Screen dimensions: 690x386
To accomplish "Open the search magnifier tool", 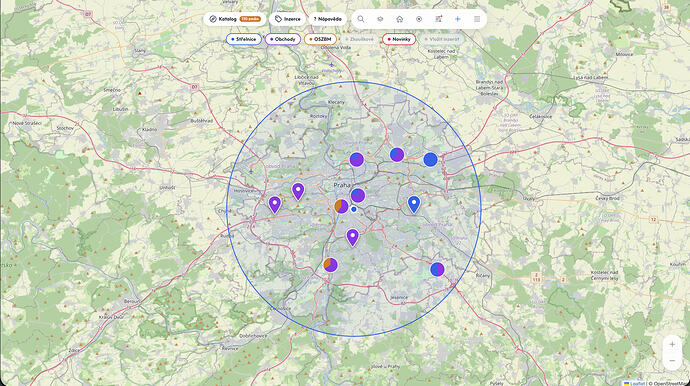I will [x=361, y=19].
